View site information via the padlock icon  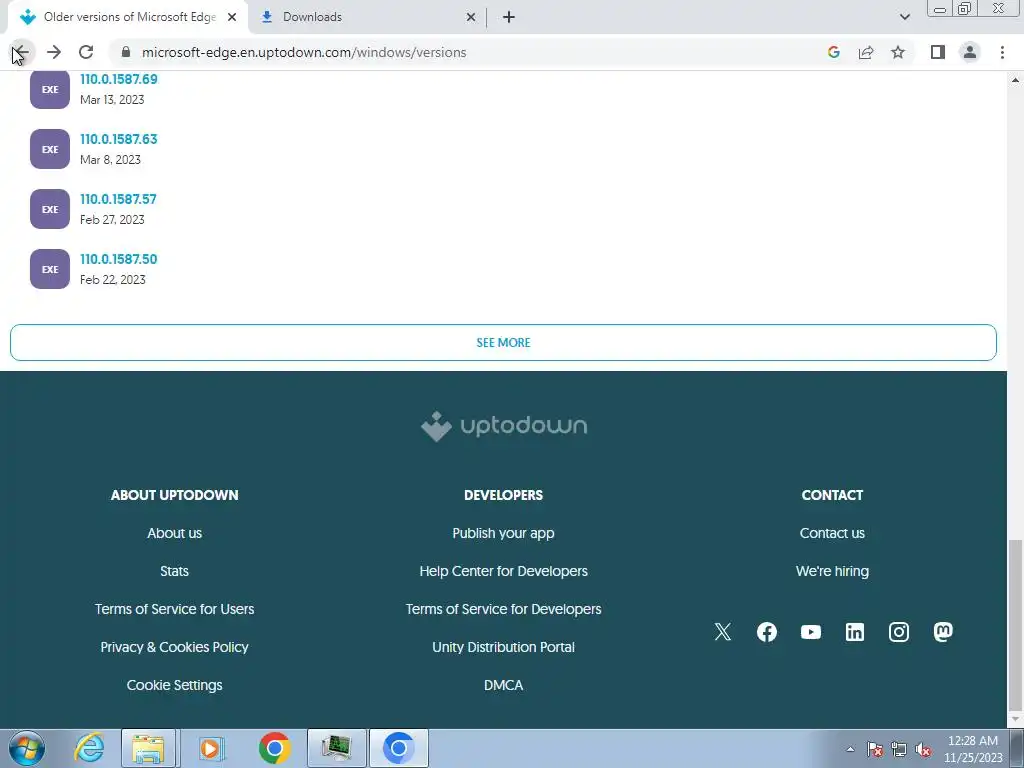(x=126, y=52)
